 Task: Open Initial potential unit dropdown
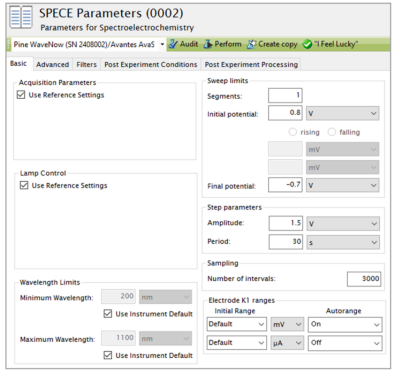[343, 114]
